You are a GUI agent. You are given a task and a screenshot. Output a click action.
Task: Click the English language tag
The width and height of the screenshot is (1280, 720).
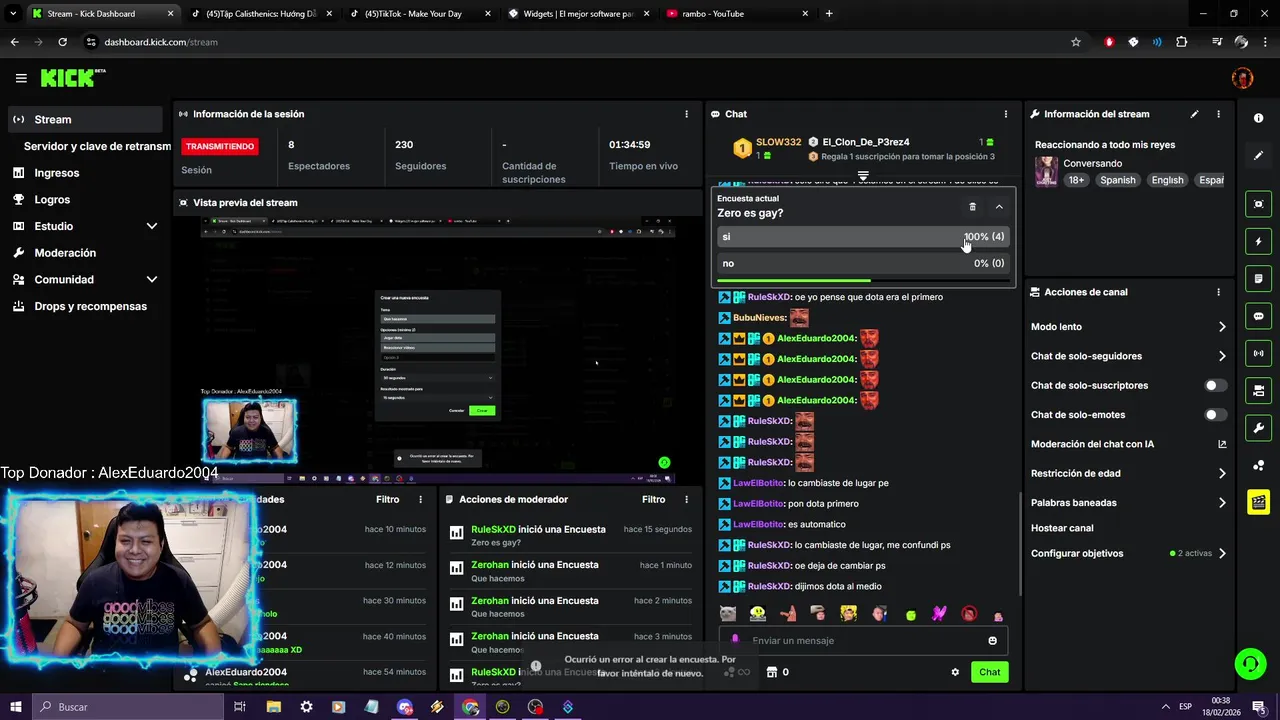pyautogui.click(x=1167, y=180)
